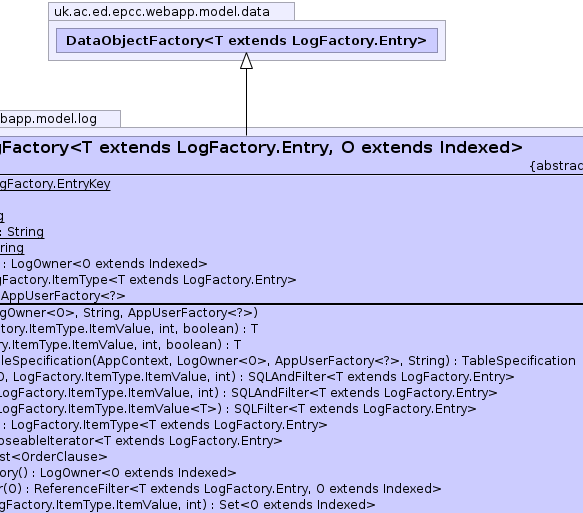583x513 pixels.
Task: Select the SQLFilter<T extends LogFactory.Entry> method
Action: tap(238, 409)
